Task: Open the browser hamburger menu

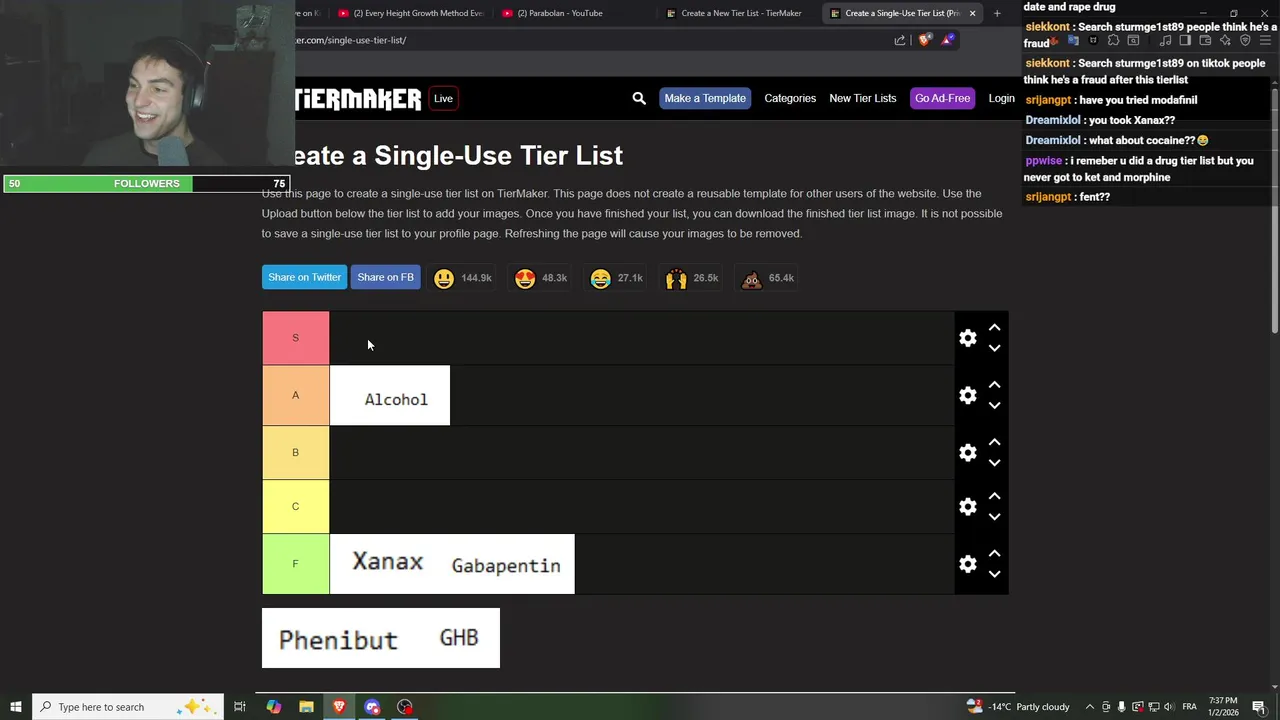Action: tap(1265, 40)
